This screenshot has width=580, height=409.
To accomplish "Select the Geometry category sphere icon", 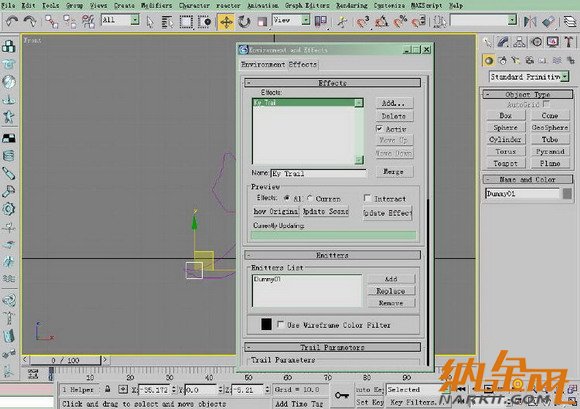I will point(489,60).
